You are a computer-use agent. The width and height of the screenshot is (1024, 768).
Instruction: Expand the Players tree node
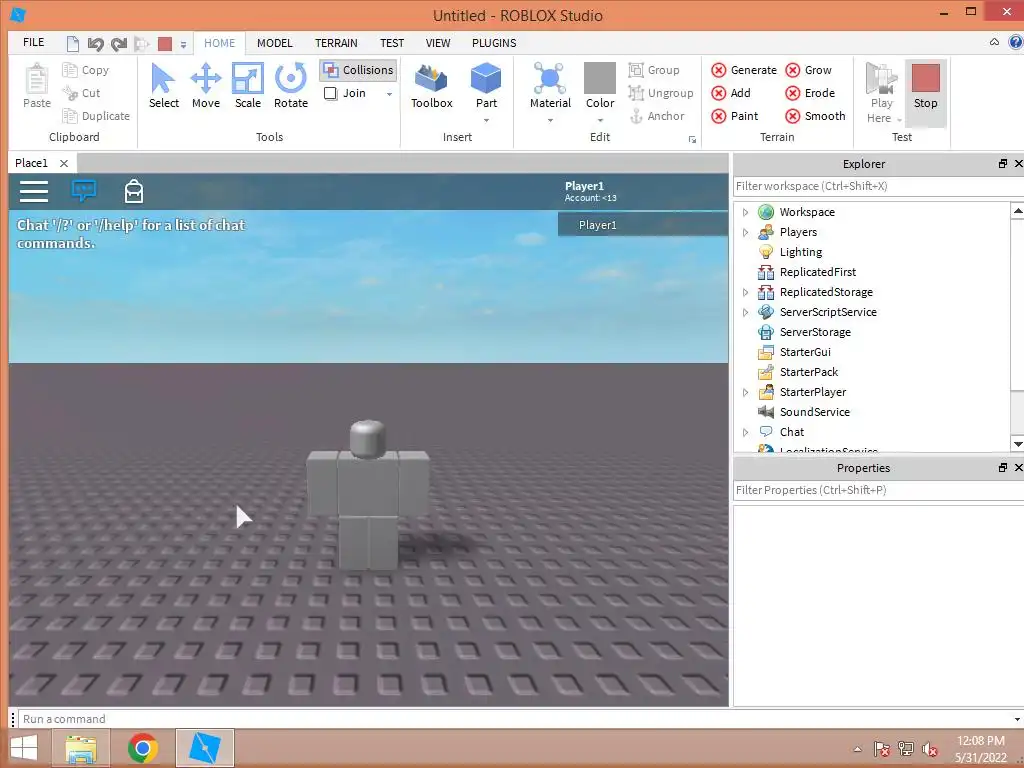pyautogui.click(x=745, y=232)
